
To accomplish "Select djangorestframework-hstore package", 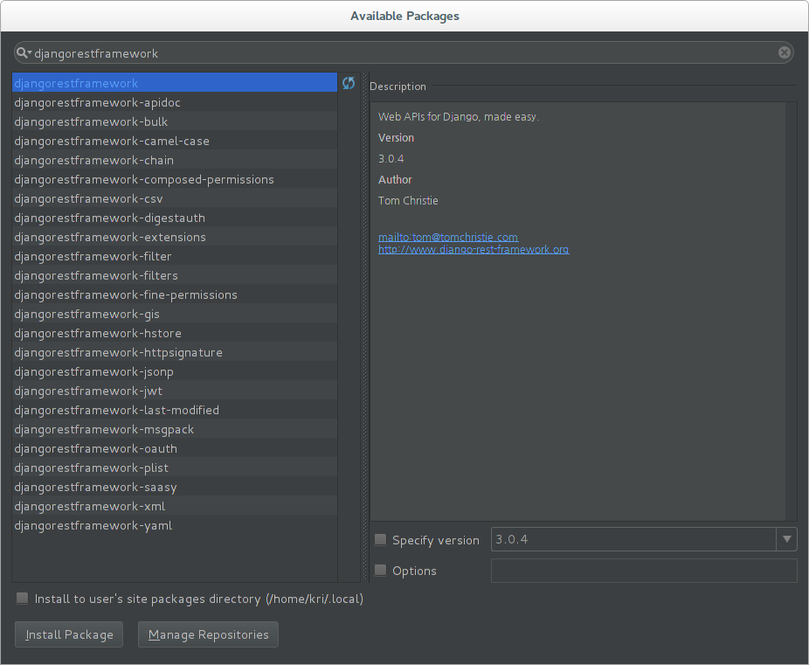I will [174, 333].
